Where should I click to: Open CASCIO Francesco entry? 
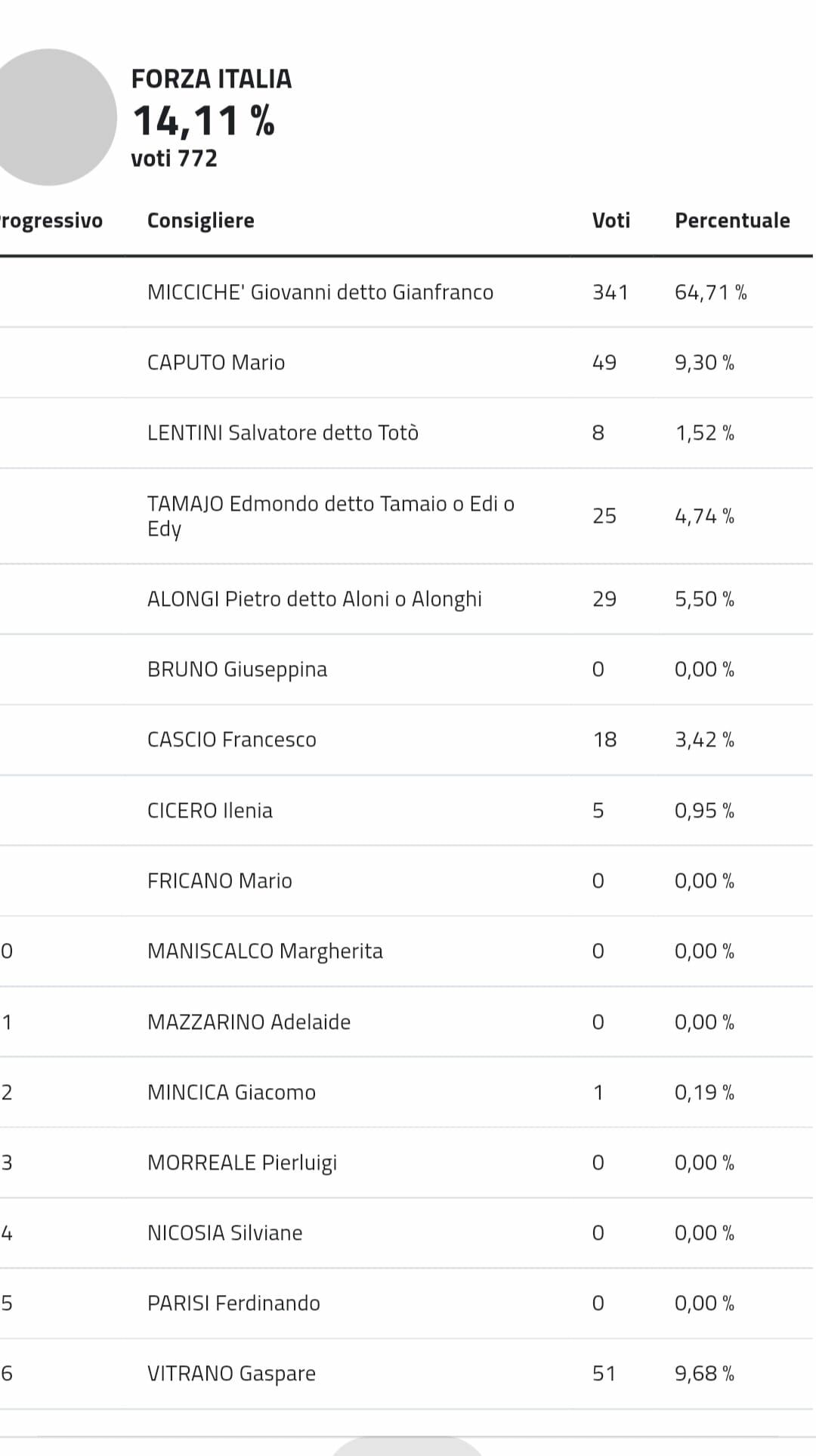231,740
